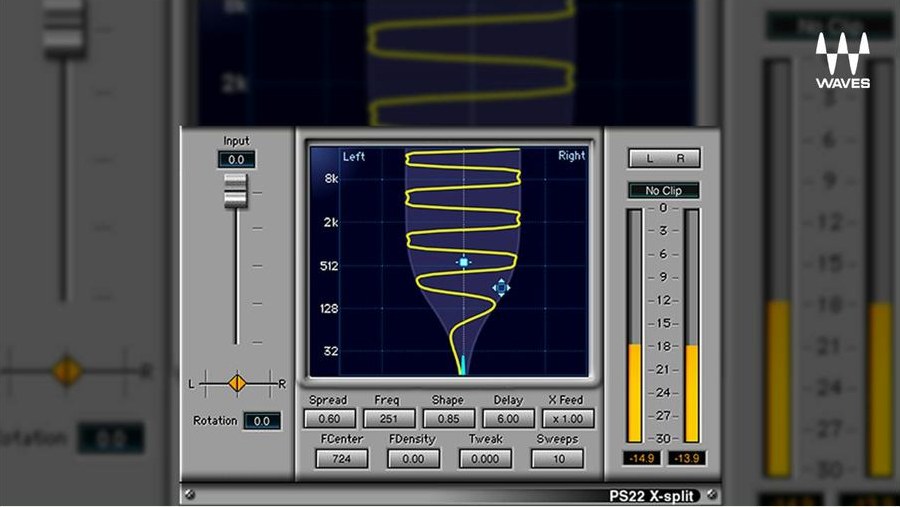Click the right peak readout -13.9

(x=686, y=458)
